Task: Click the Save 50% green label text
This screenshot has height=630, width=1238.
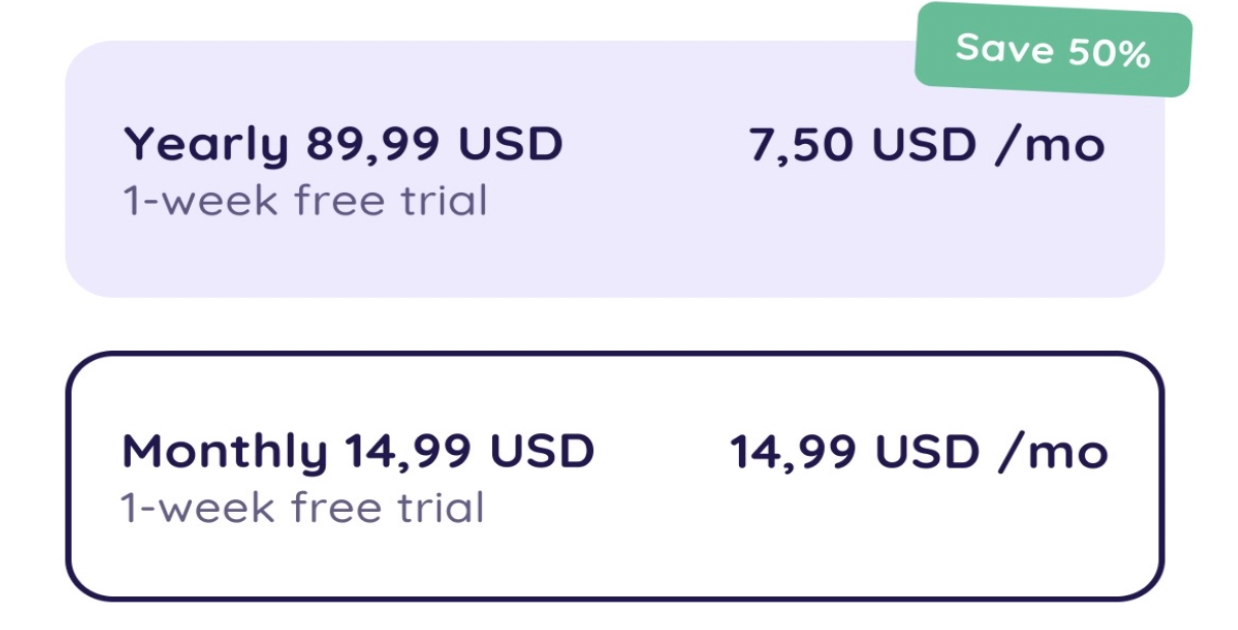Action: (x=1052, y=50)
